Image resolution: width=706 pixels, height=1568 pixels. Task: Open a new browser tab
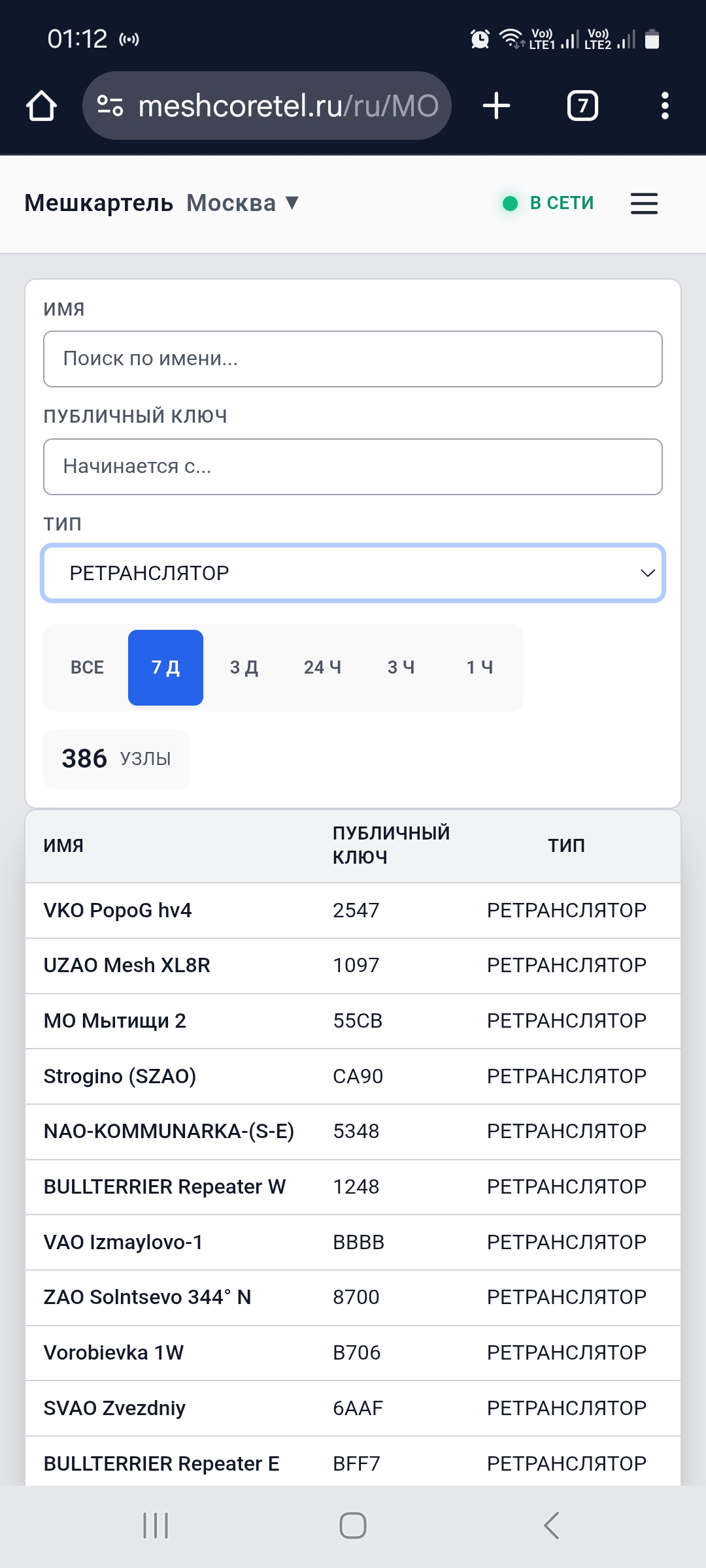[496, 106]
